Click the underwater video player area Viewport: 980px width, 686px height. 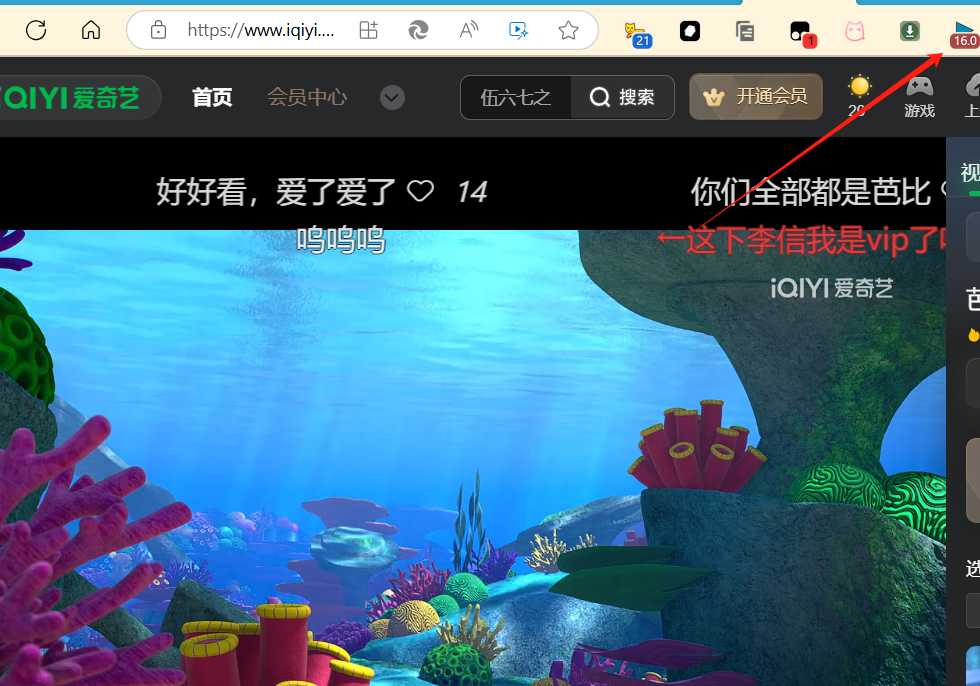click(472, 458)
